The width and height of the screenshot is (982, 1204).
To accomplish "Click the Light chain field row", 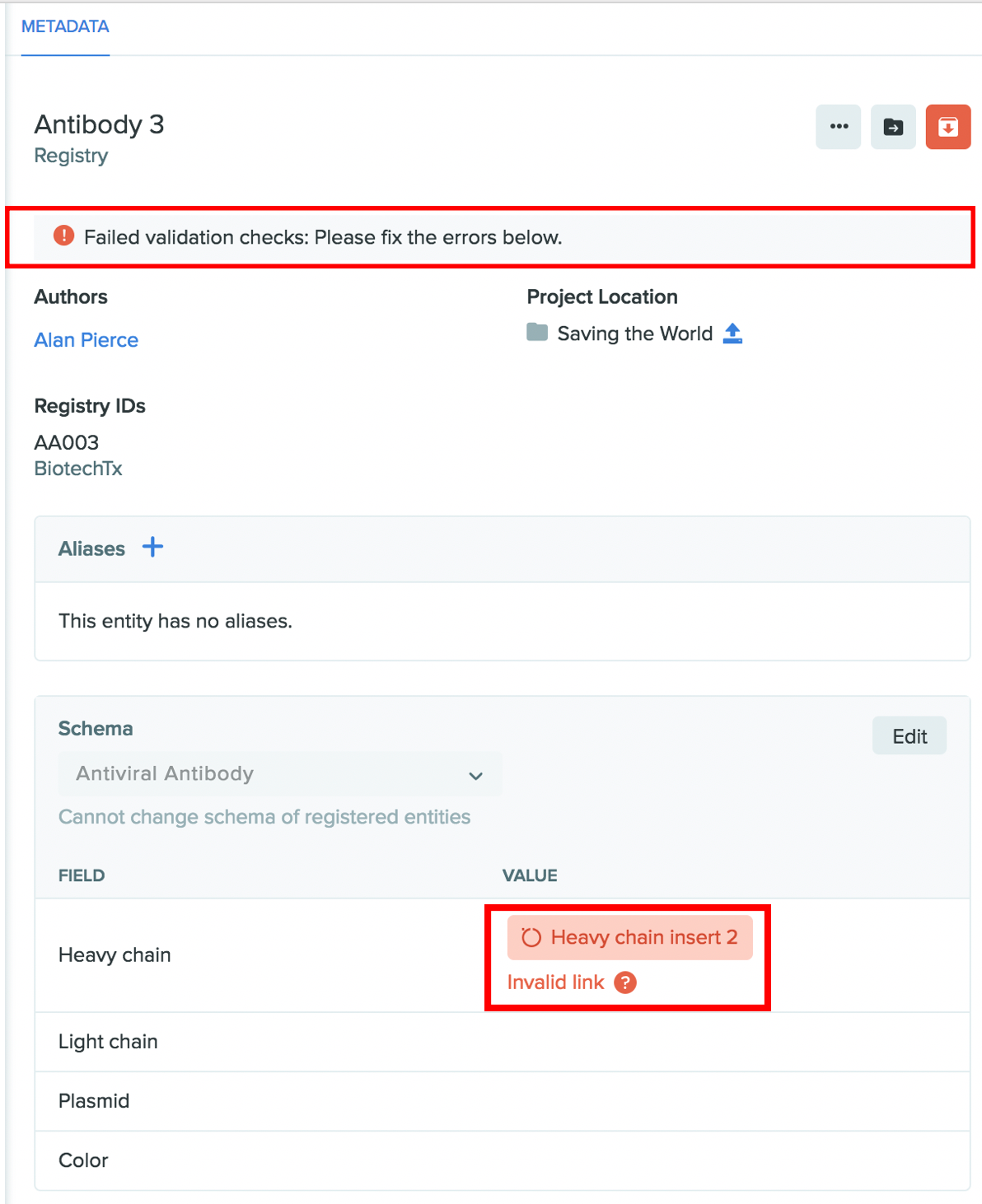I will click(503, 1042).
